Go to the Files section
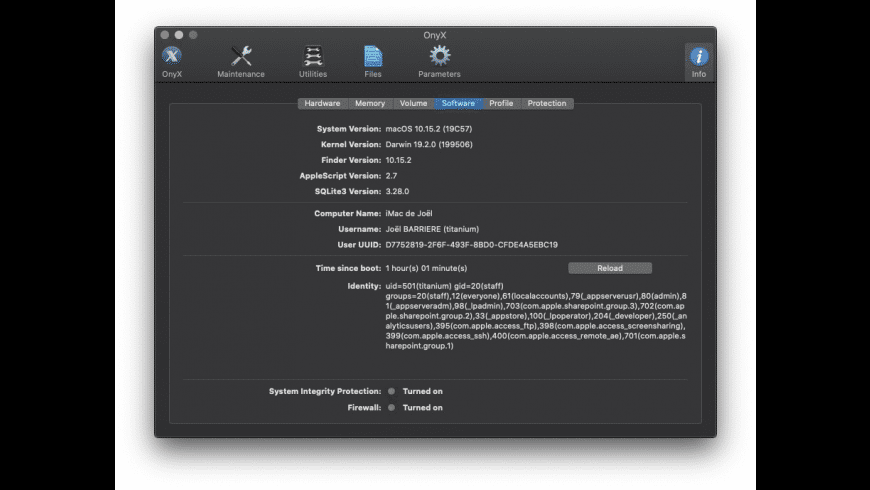 tap(373, 58)
